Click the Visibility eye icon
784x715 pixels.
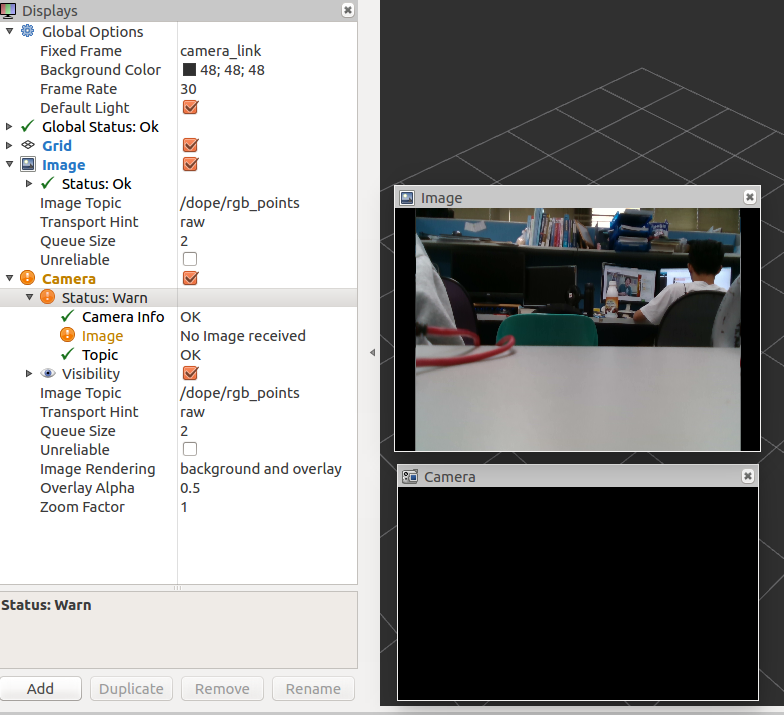tap(48, 373)
